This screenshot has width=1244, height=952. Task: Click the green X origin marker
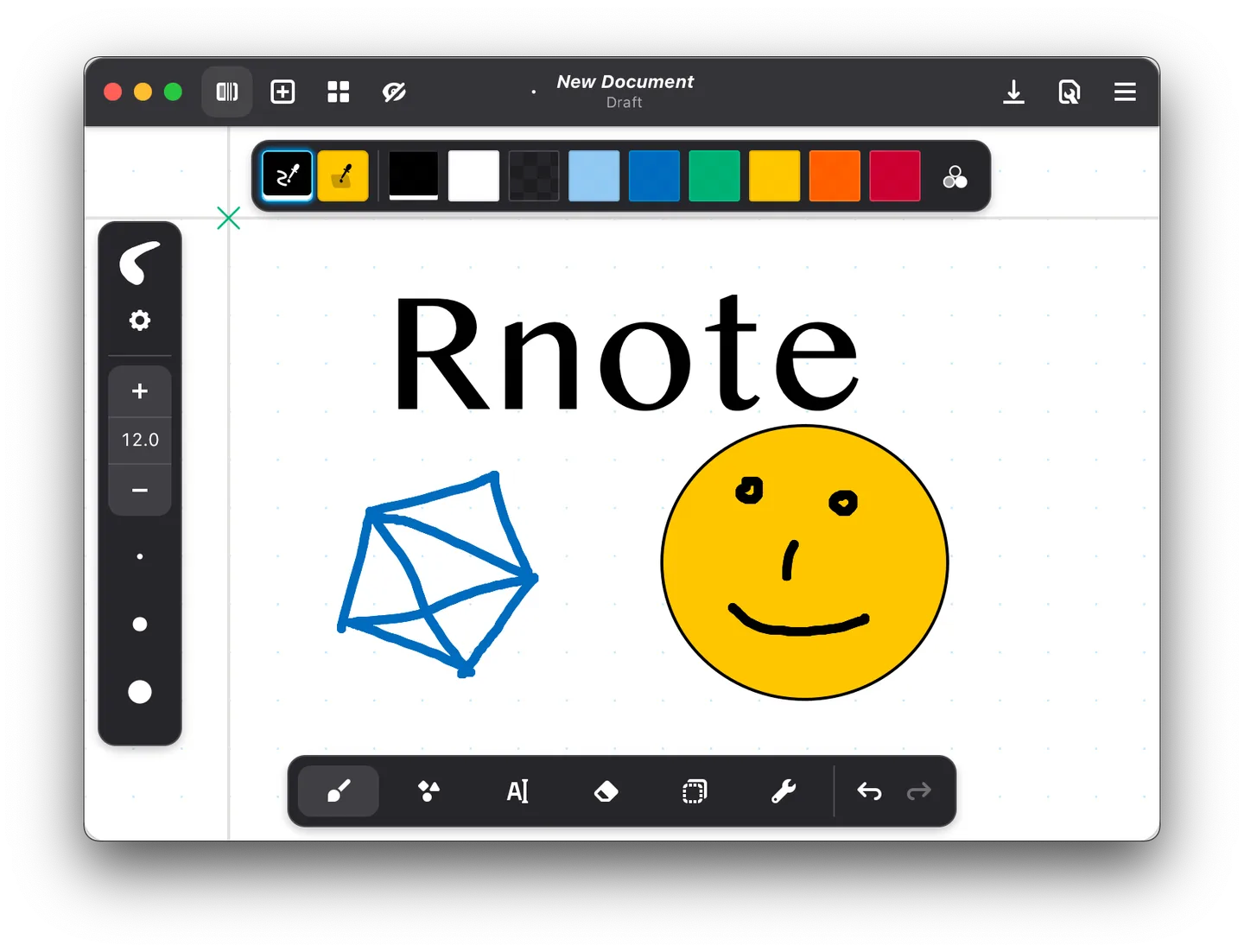[229, 218]
